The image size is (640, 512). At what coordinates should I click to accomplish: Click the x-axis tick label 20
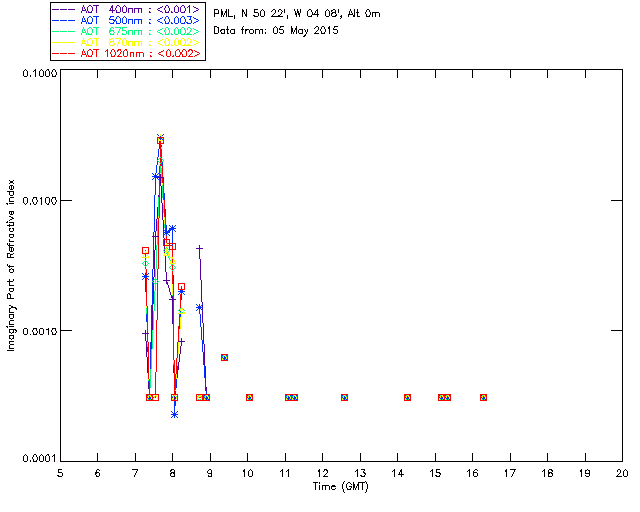(x=622, y=473)
